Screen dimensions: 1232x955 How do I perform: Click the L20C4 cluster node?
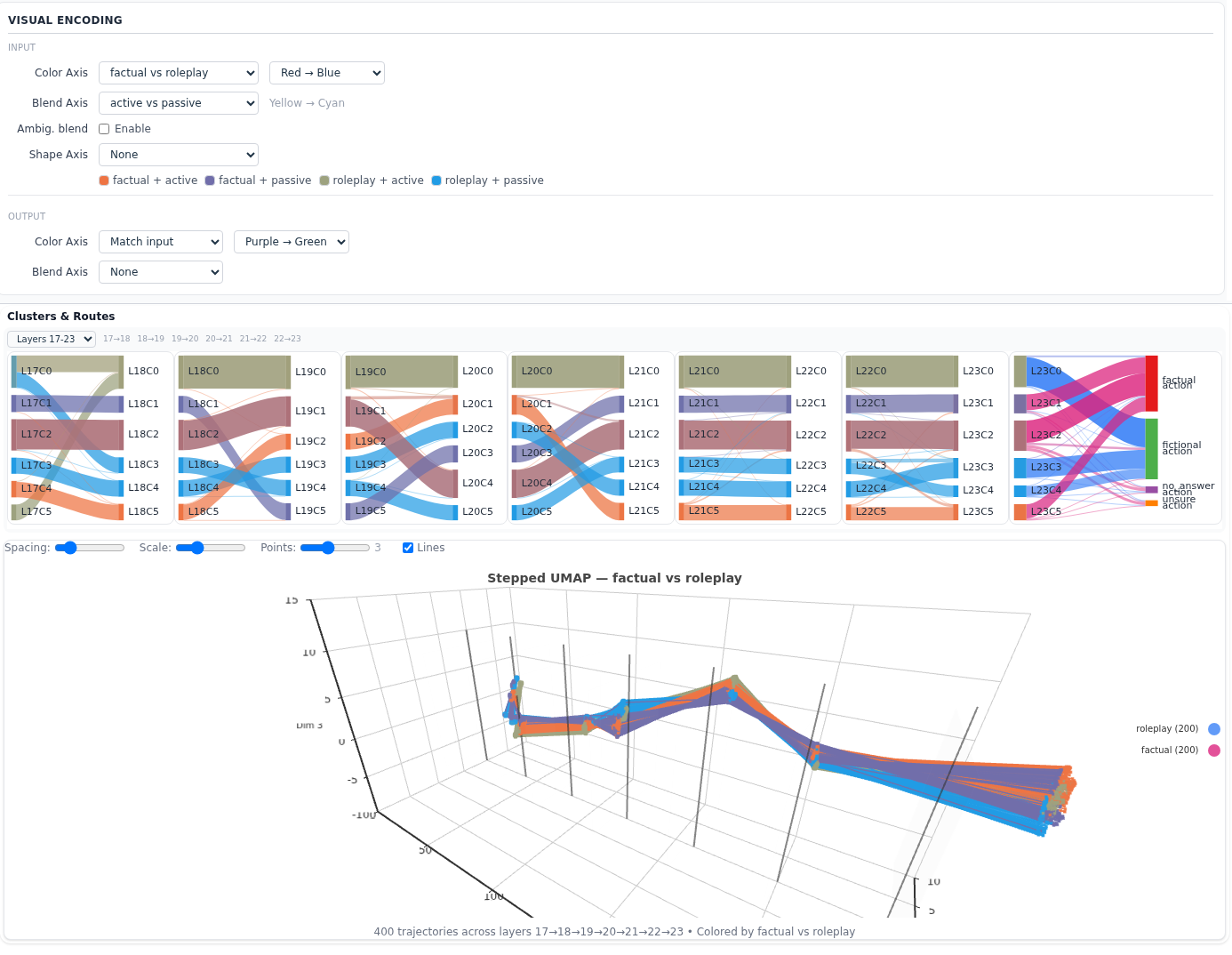[x=515, y=483]
